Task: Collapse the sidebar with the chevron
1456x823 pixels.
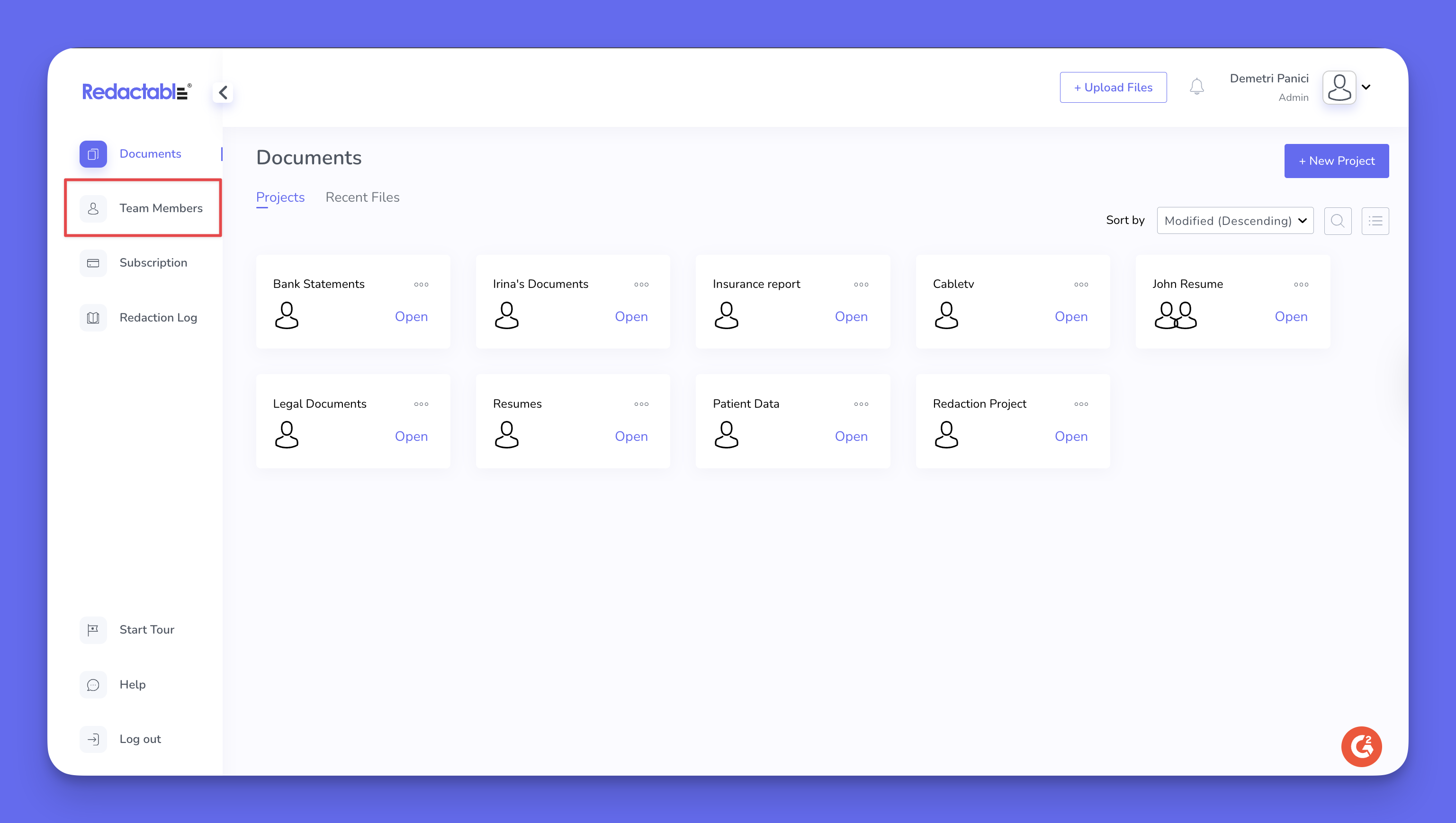Action: [223, 92]
